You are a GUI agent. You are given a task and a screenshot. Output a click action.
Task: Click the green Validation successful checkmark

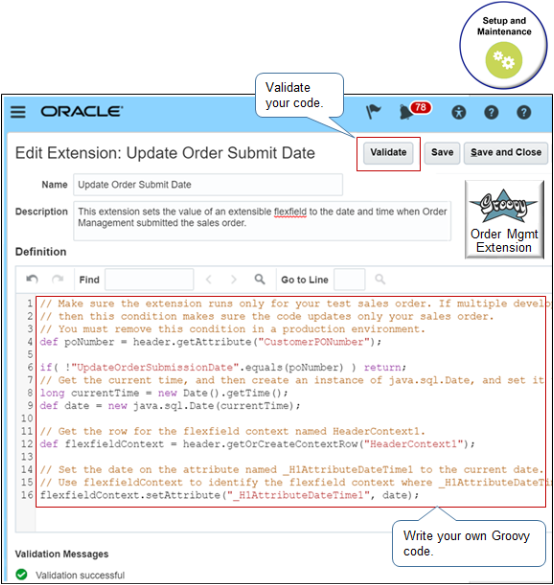(x=22, y=574)
